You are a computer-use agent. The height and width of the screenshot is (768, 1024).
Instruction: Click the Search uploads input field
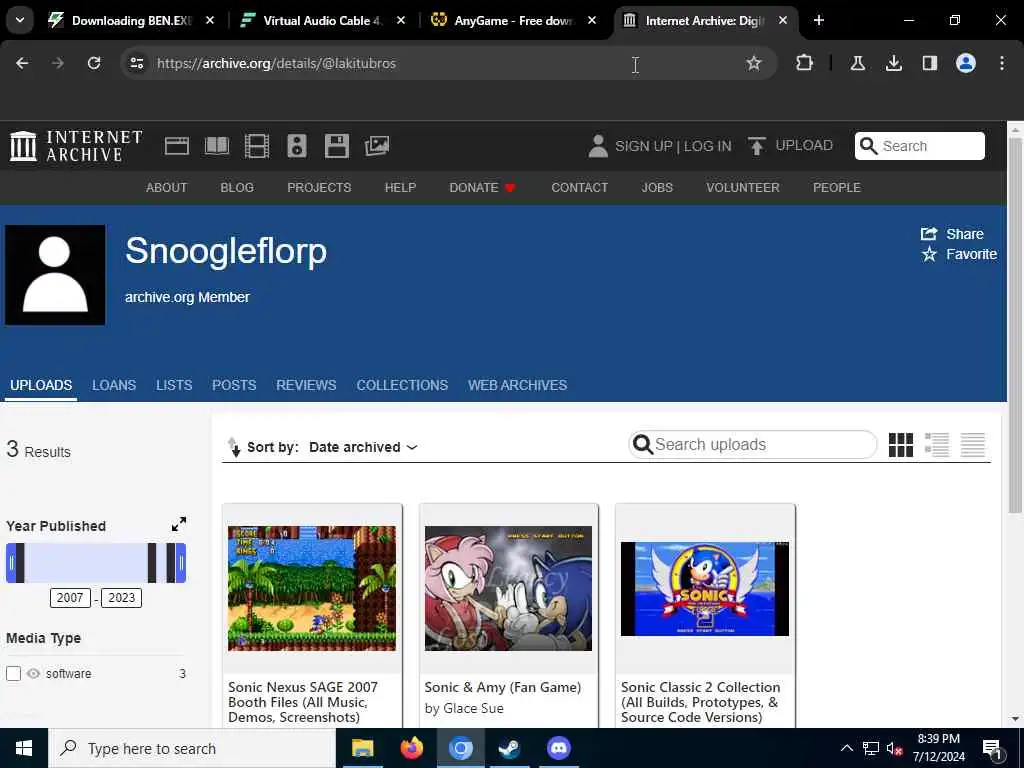[752, 445]
